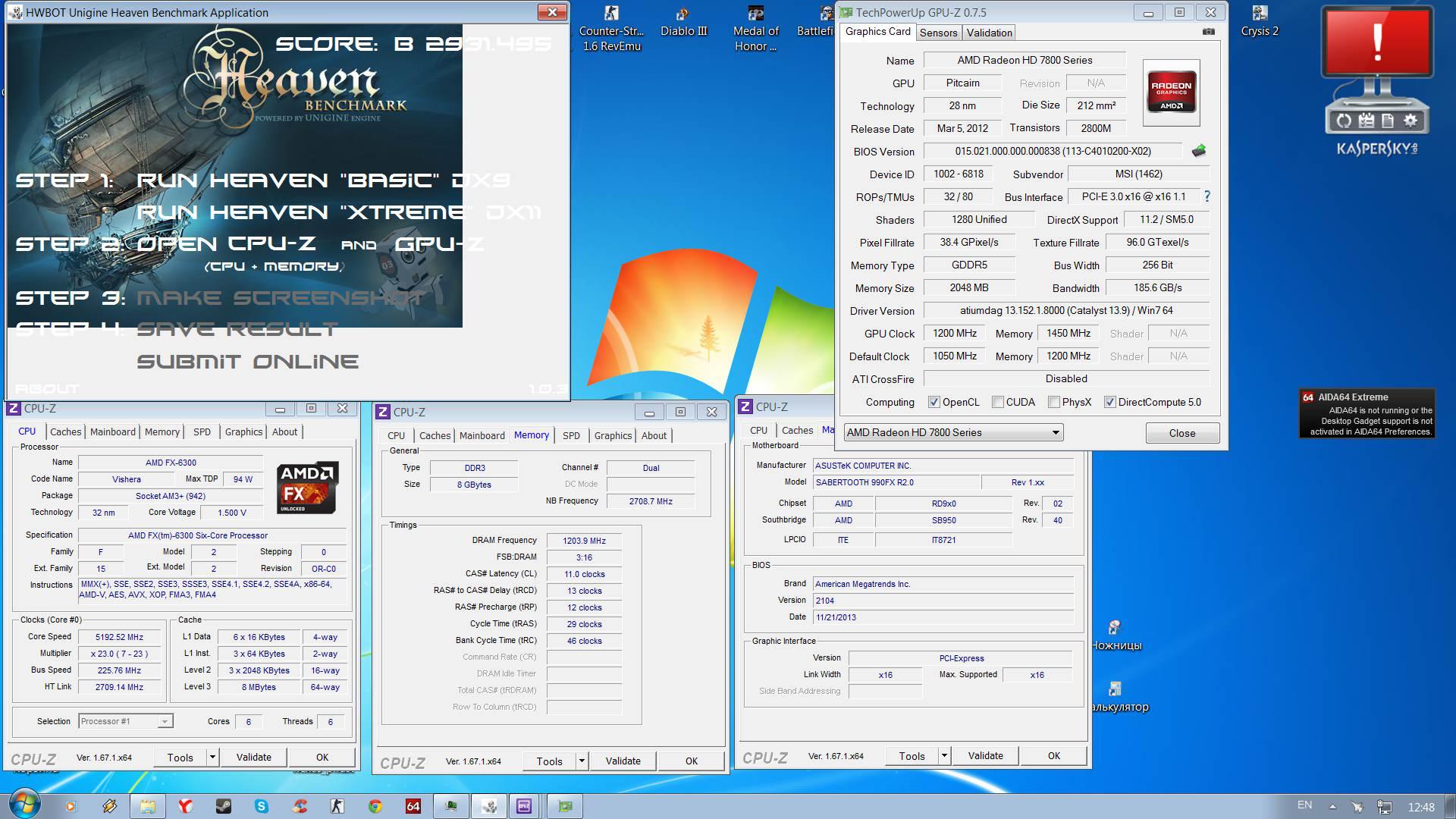Screen dimensions: 1456x819
Task: Click Save Result in Heaven Benchmark app
Action: tap(237, 328)
